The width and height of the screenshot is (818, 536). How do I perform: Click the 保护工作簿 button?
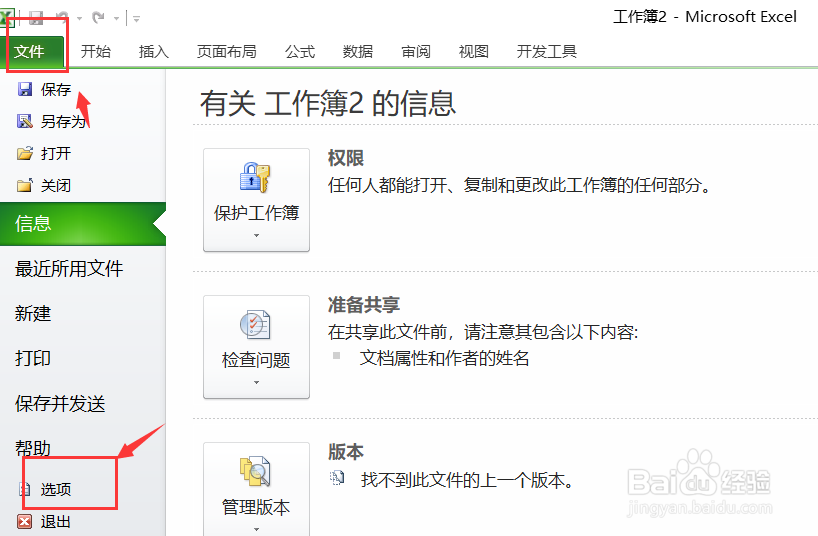[256, 200]
